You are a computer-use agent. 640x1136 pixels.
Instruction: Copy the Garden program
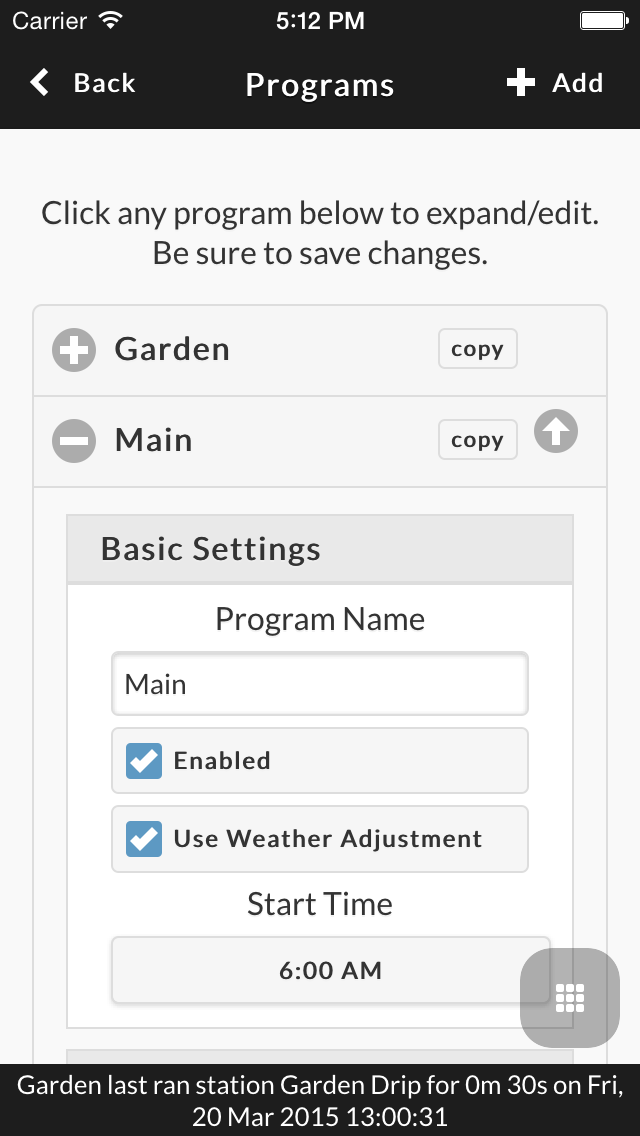(478, 349)
